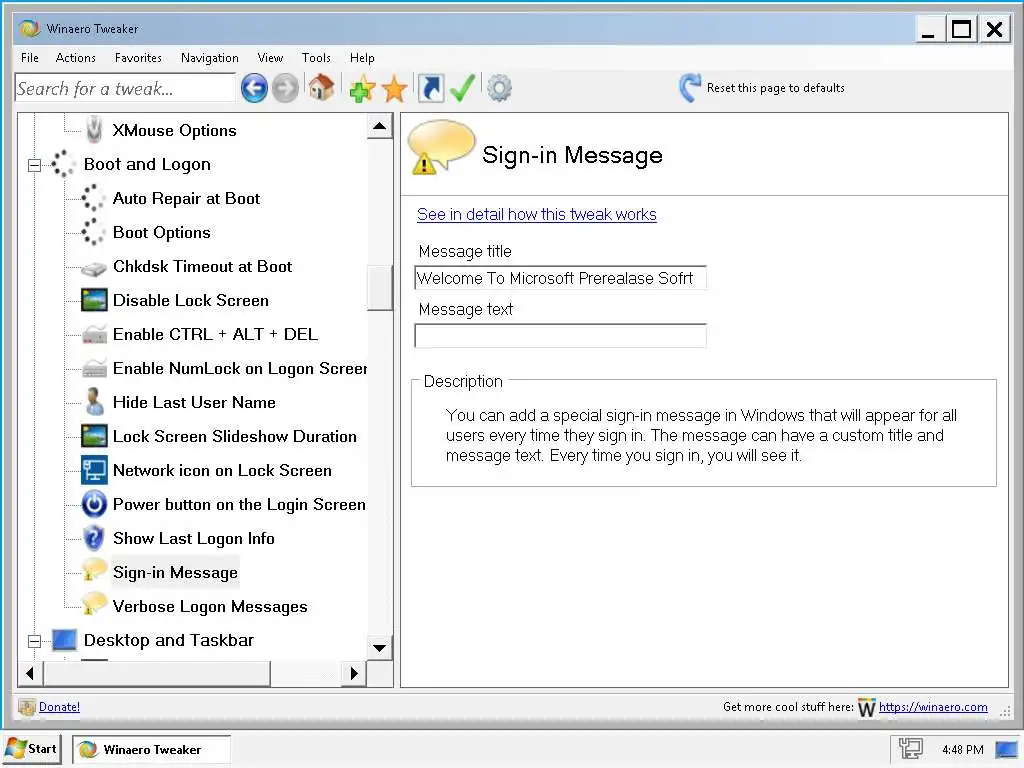This screenshot has width=1024, height=768.
Task: Click the Hide Last User Name person icon
Action: point(94,402)
